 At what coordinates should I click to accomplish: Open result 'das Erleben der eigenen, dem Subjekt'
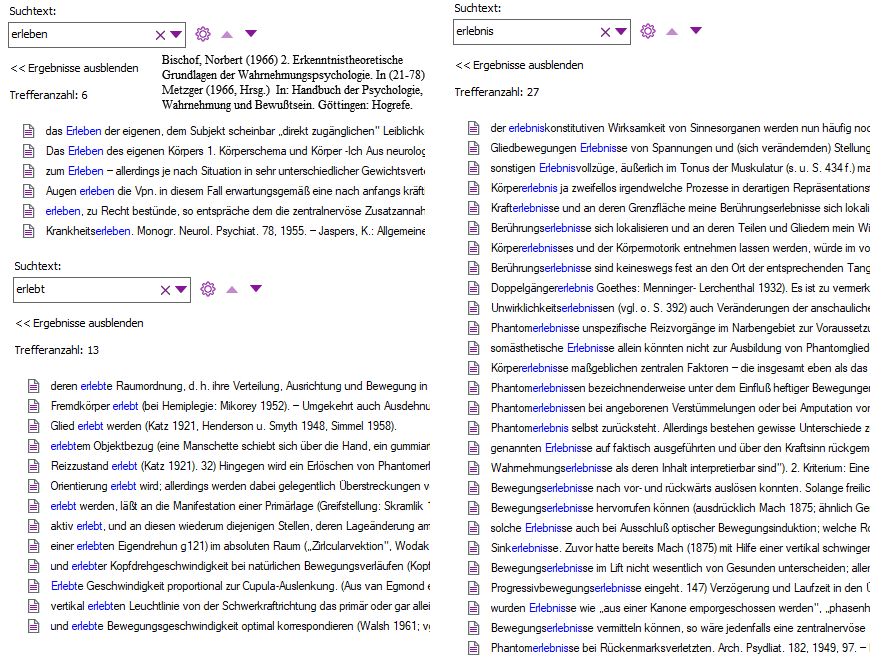235,131
